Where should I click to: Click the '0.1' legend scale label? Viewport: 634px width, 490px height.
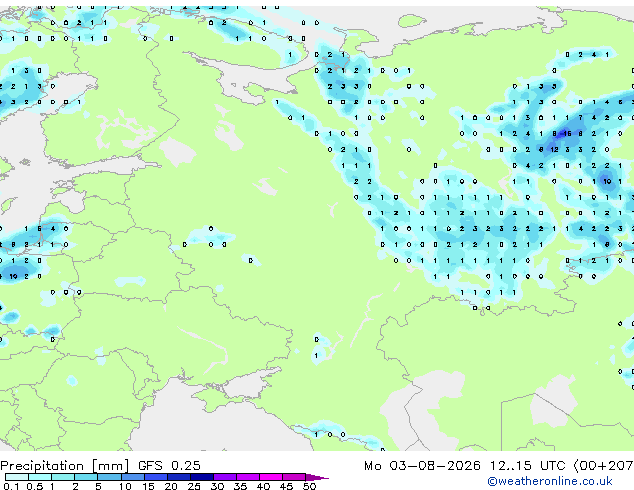click(x=11, y=486)
